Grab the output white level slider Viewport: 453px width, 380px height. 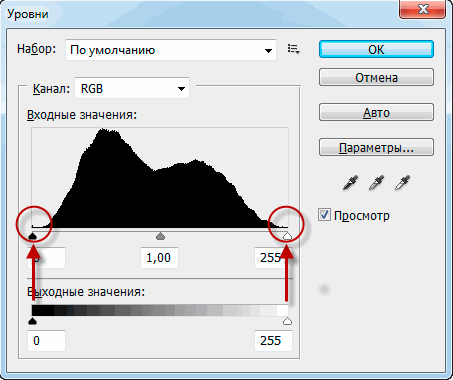click(287, 321)
